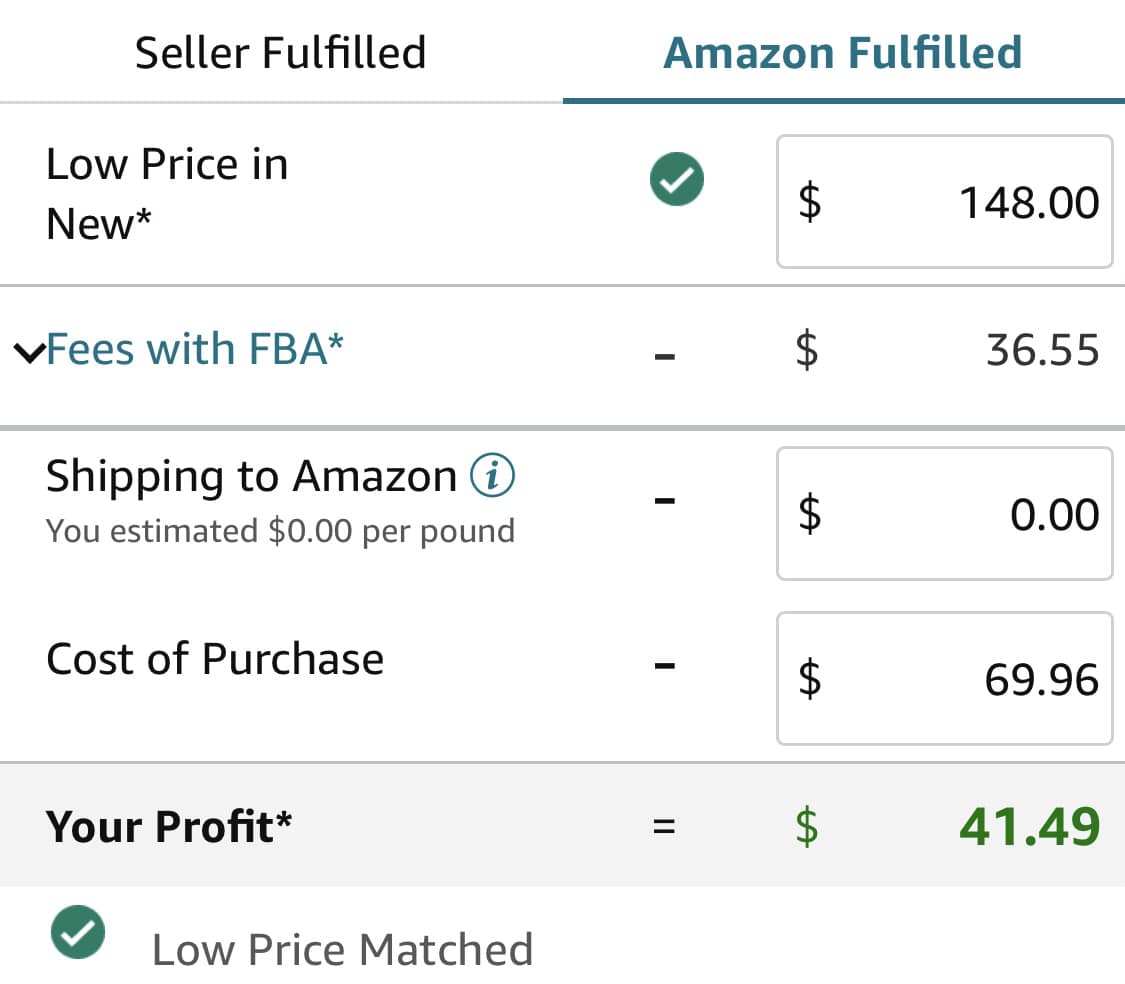Edit the Cost of Purchase 69.96 field
1125x984 pixels.
(x=944, y=678)
